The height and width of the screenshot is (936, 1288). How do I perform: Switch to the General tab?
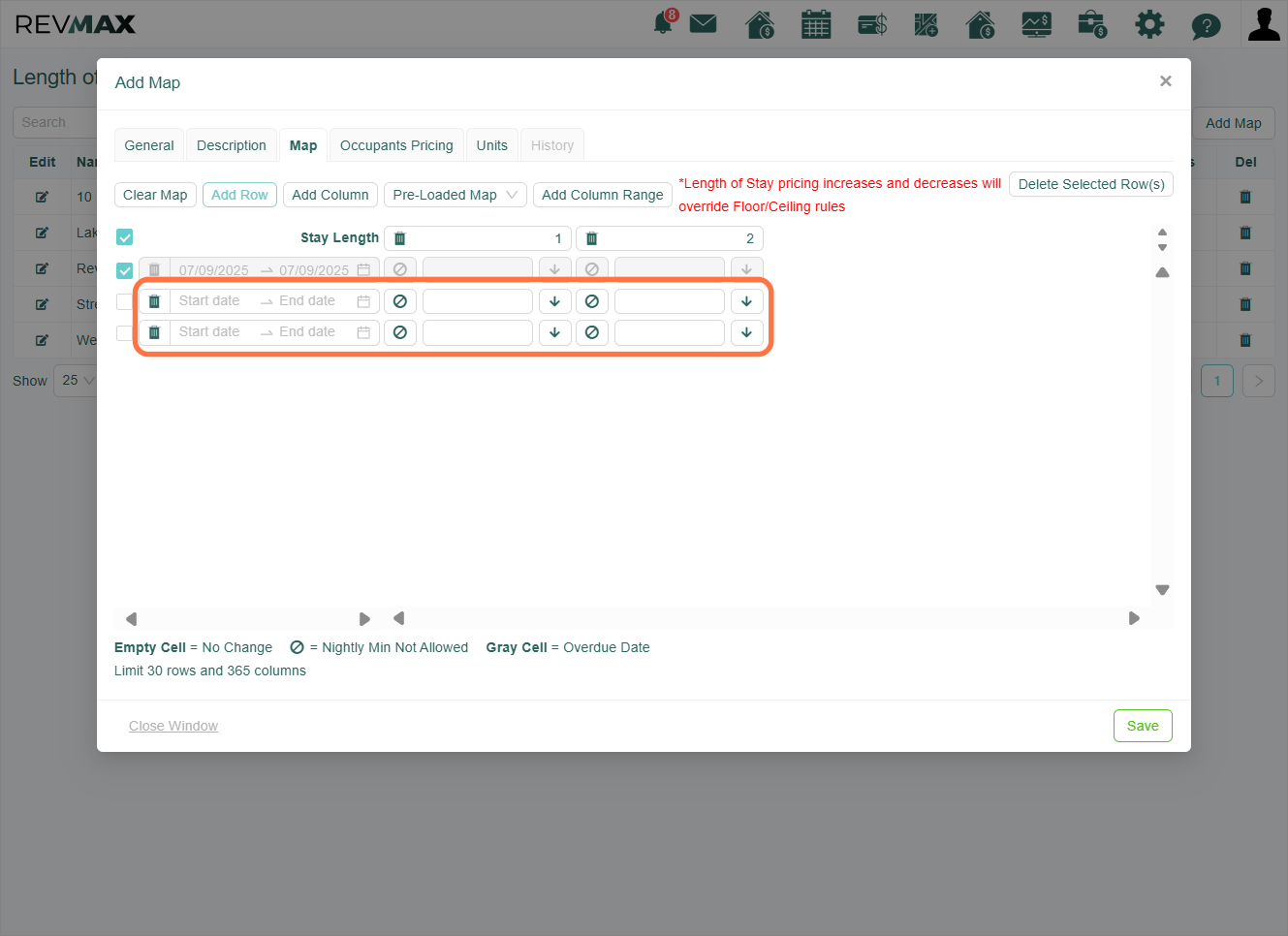point(149,145)
